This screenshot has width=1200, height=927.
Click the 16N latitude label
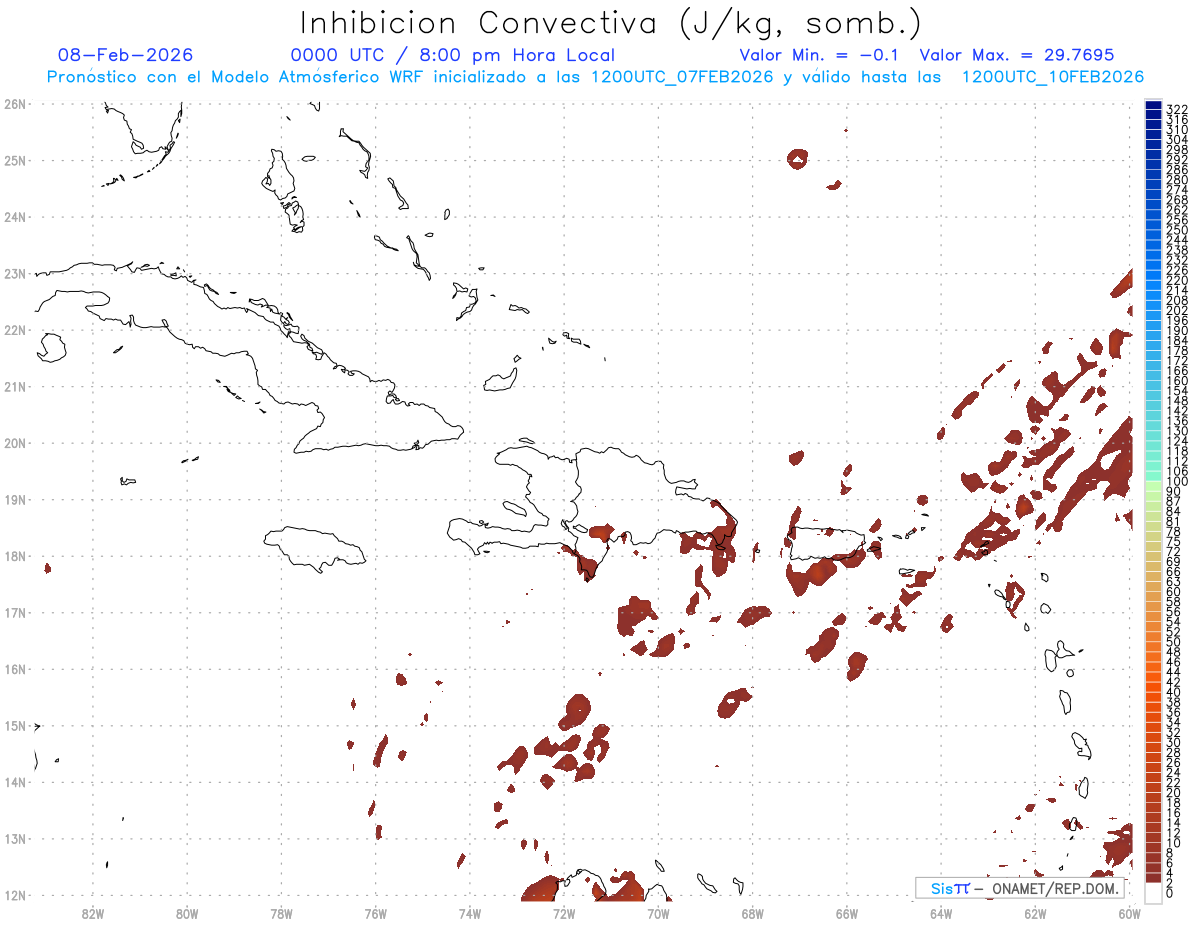tap(14, 669)
